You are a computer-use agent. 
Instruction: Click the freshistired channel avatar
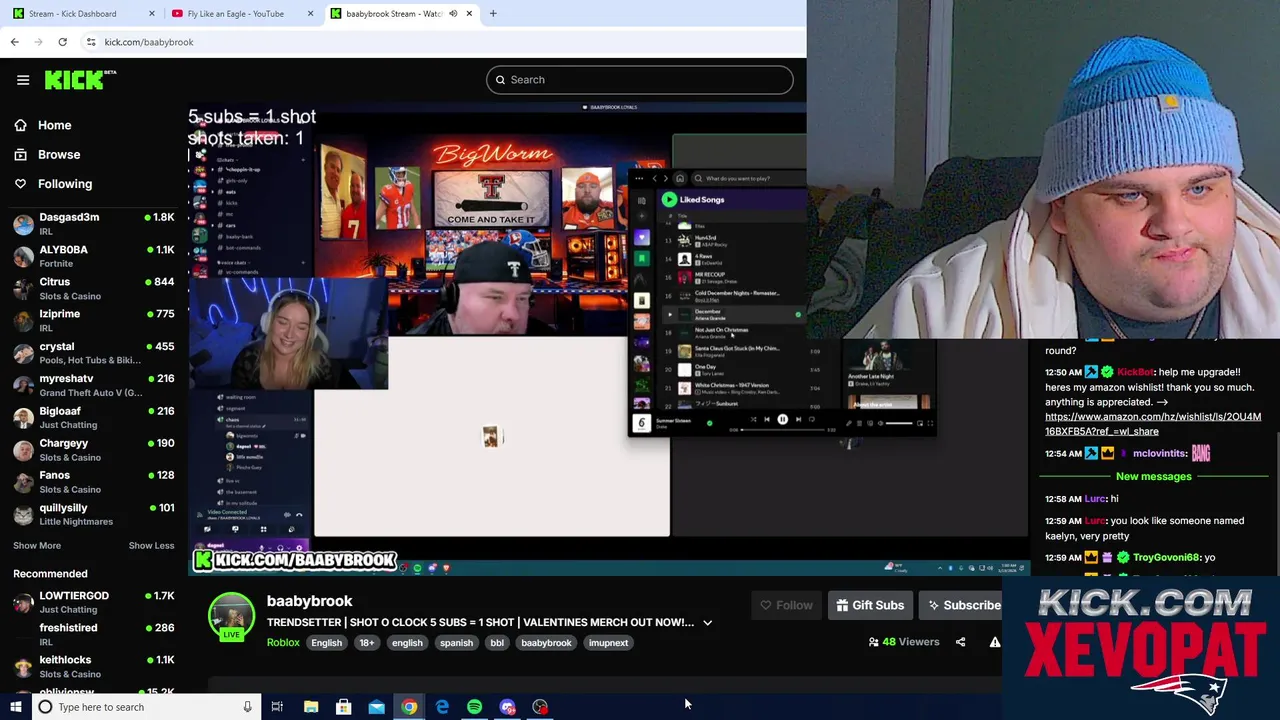click(x=23, y=635)
